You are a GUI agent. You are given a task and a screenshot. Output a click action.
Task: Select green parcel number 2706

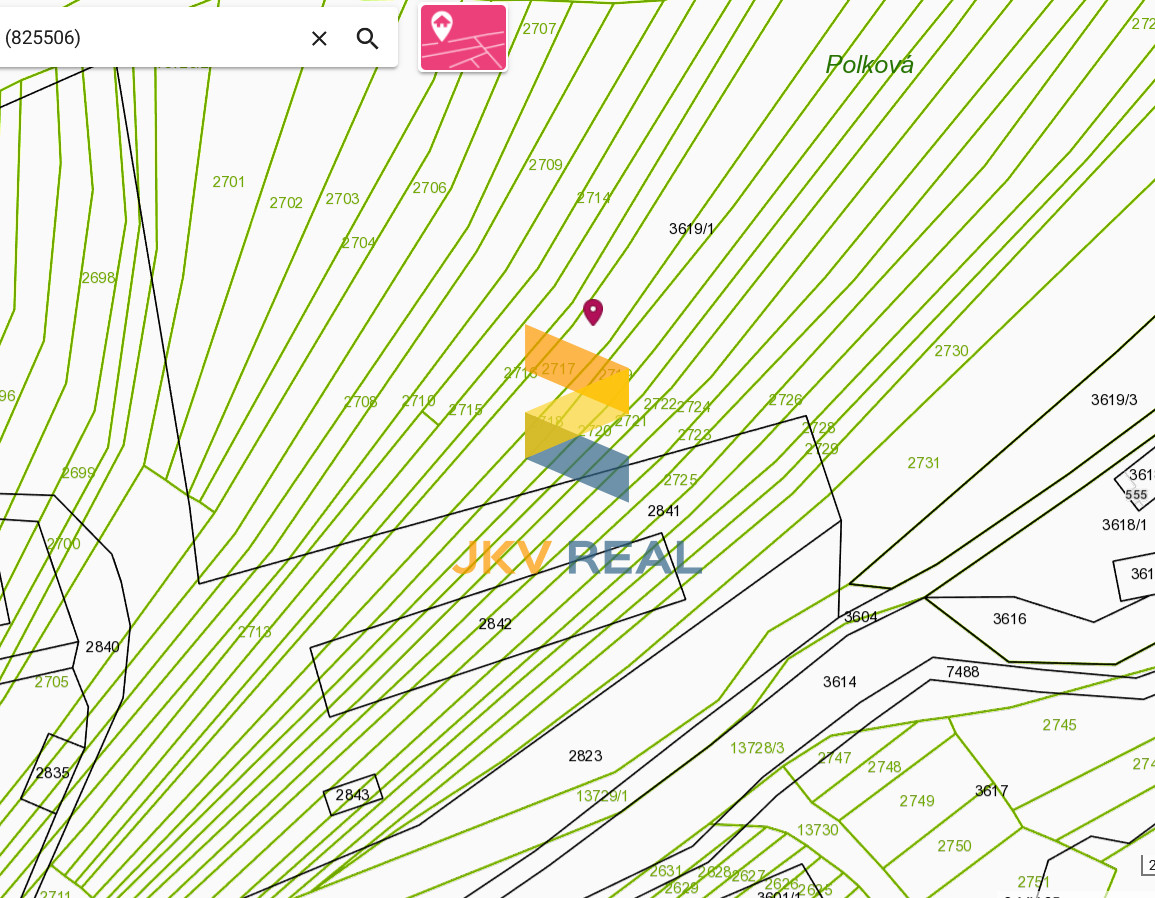pos(429,188)
